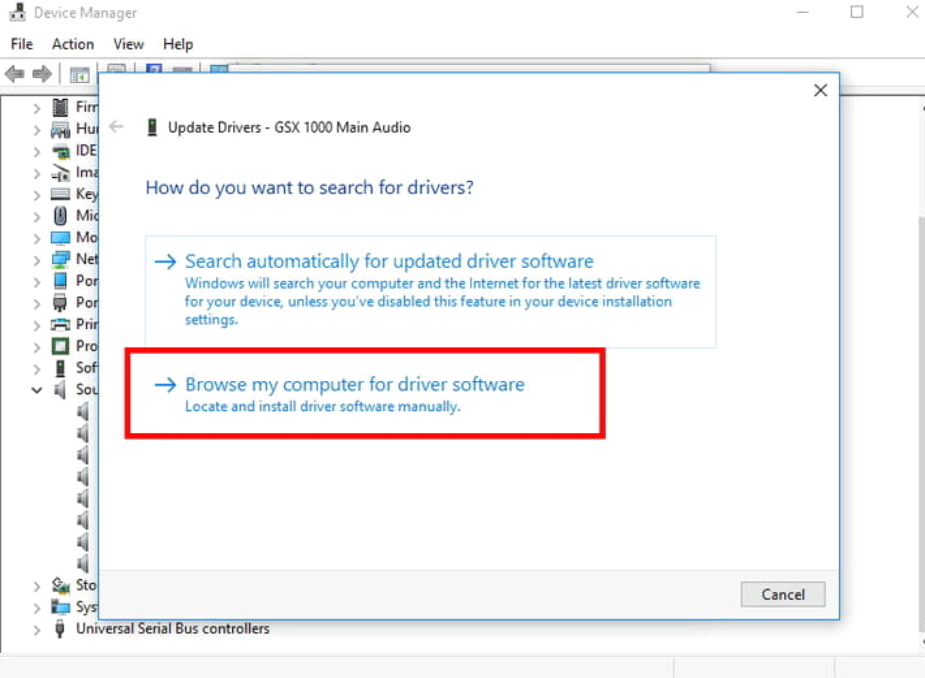Screen dimensions: 925x678
Task: Open the File menu
Action: 20,44
